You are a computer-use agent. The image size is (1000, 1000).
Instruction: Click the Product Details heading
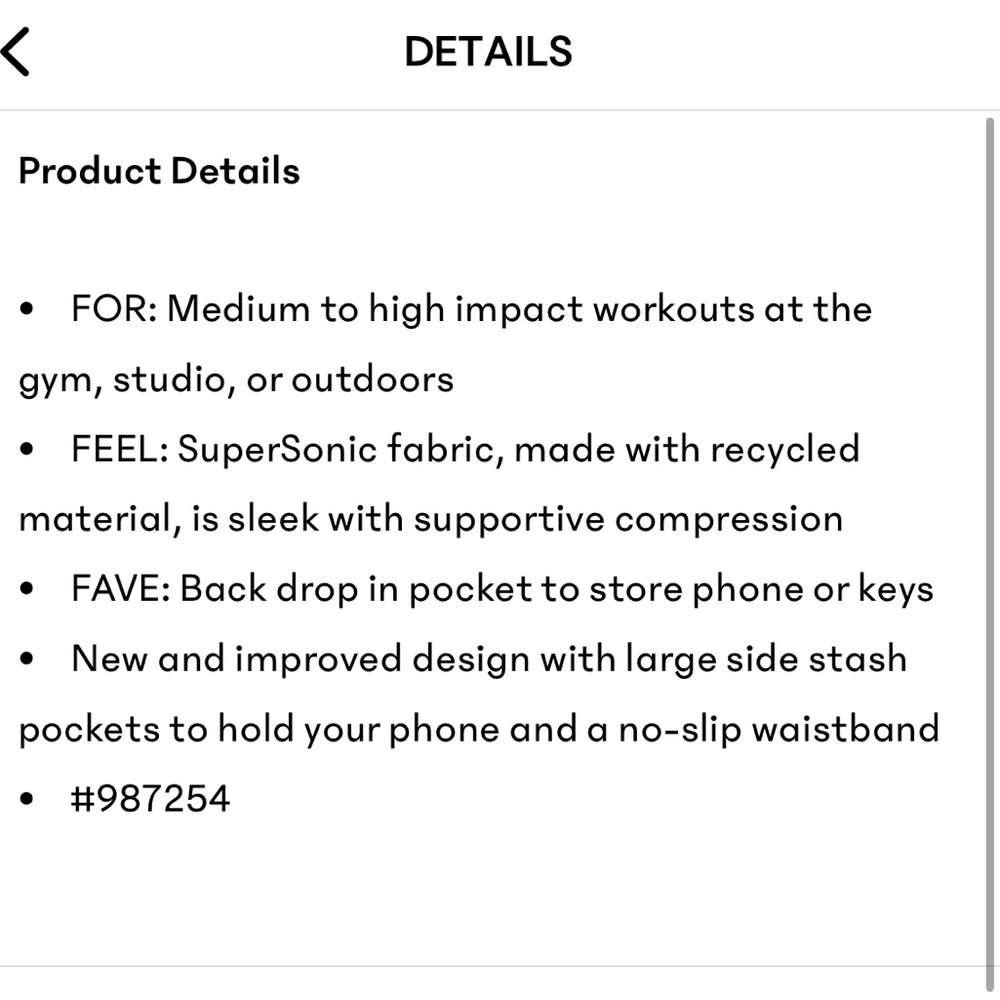click(x=157, y=170)
